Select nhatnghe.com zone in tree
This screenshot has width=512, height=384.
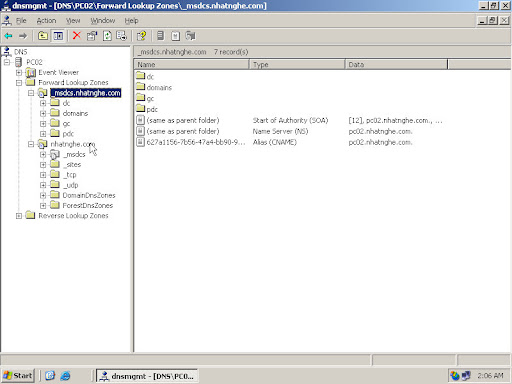click(x=73, y=144)
